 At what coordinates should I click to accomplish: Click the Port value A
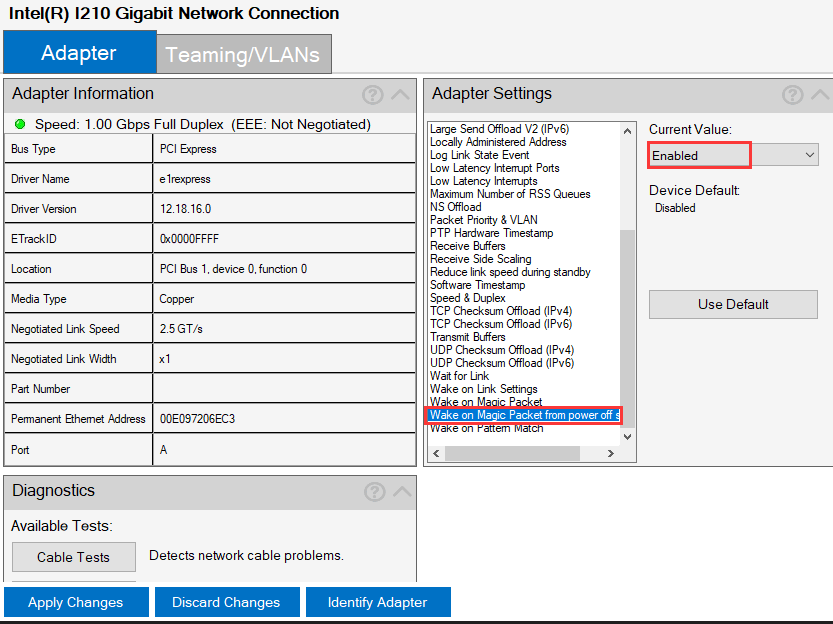[x=164, y=450]
